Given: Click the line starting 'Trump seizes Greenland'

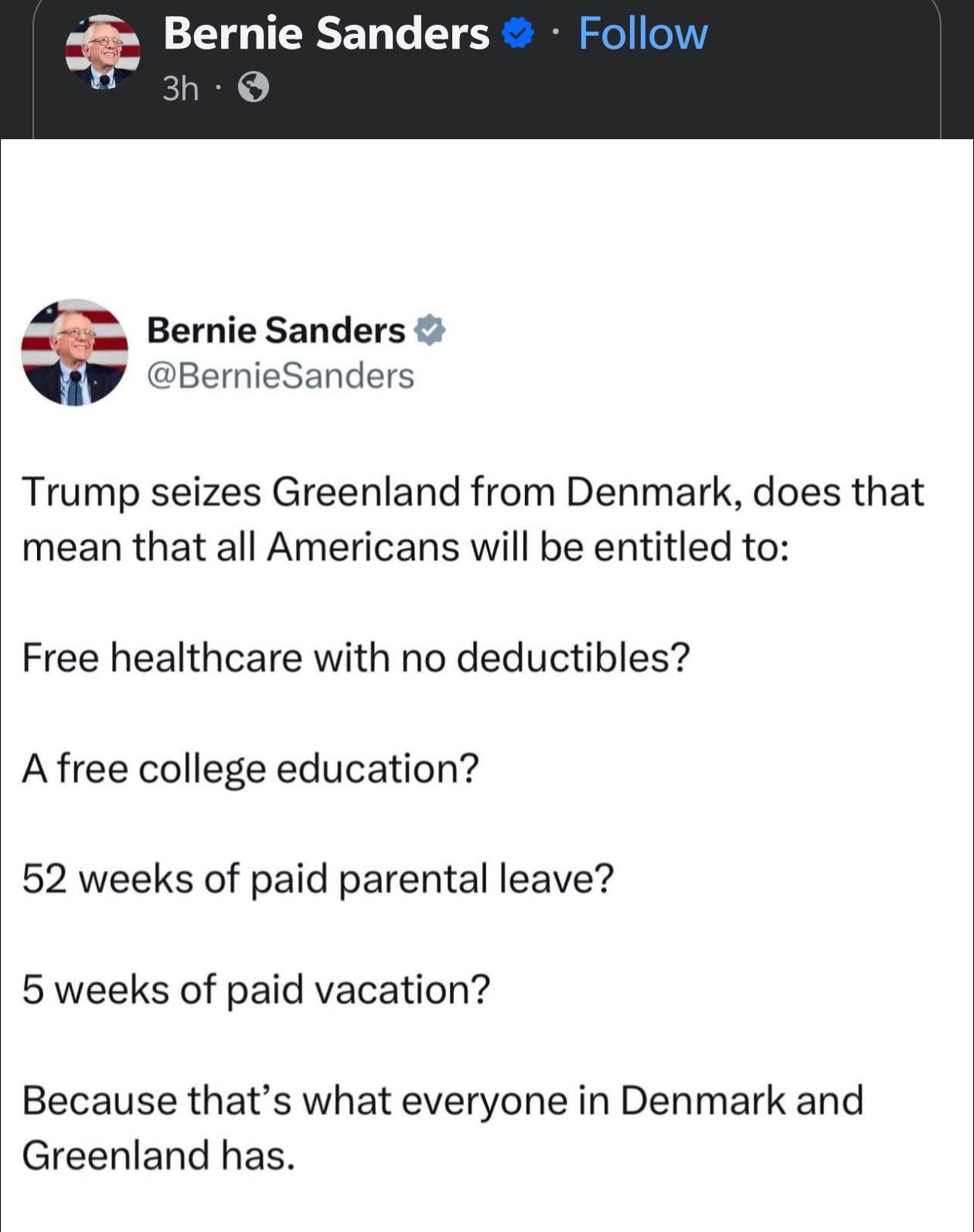Looking at the screenshot, I should (x=472, y=492).
